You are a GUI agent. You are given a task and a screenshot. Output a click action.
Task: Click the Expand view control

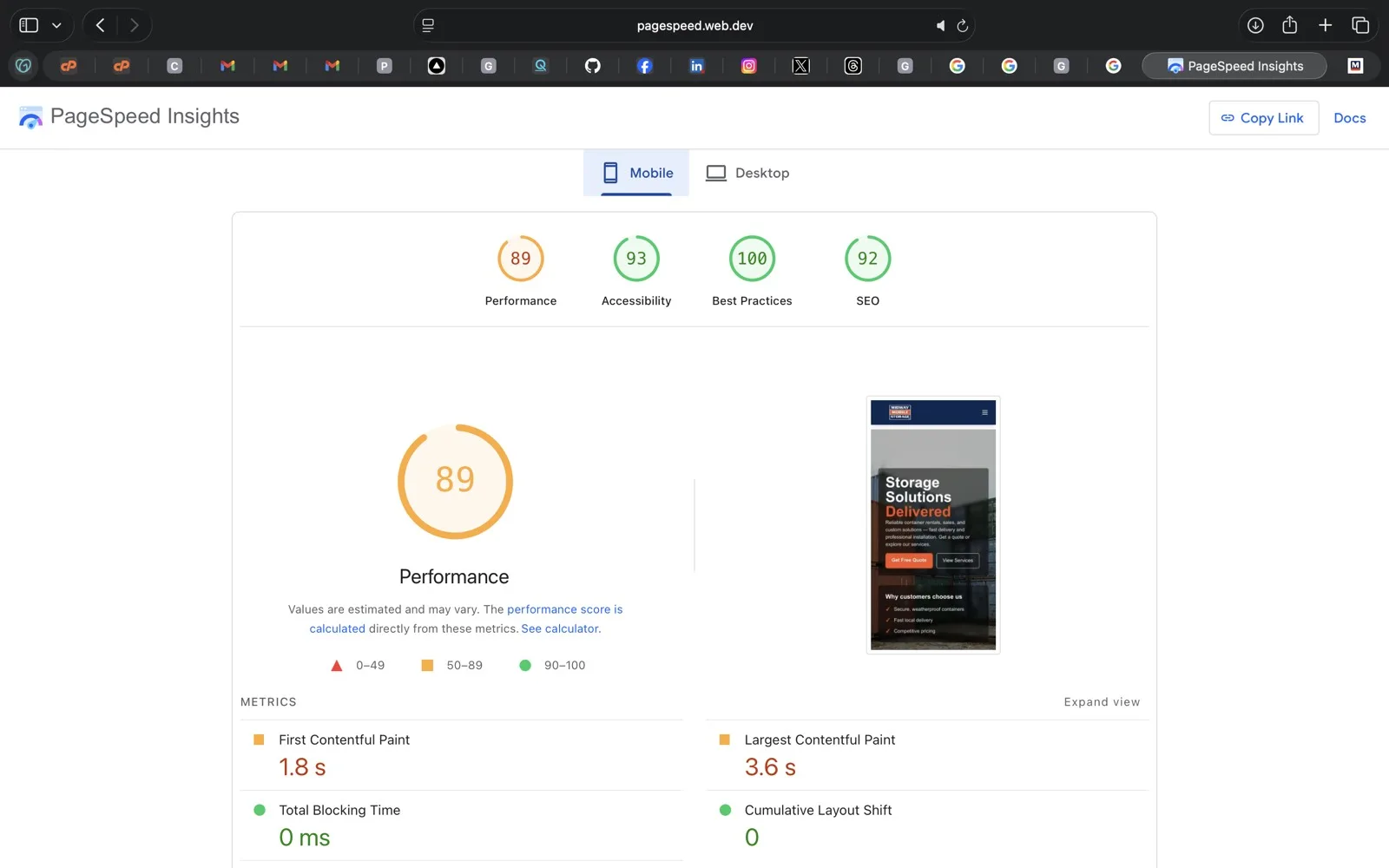tap(1102, 701)
